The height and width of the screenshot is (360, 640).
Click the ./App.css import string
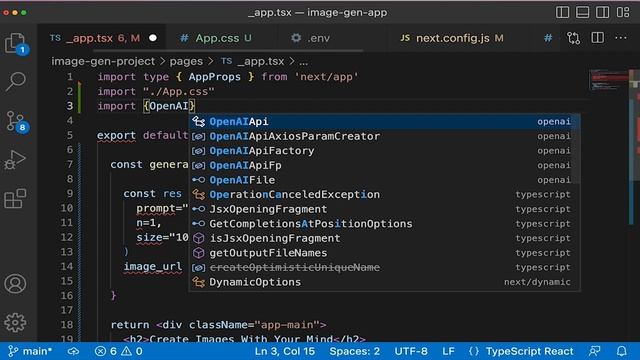click(x=178, y=91)
